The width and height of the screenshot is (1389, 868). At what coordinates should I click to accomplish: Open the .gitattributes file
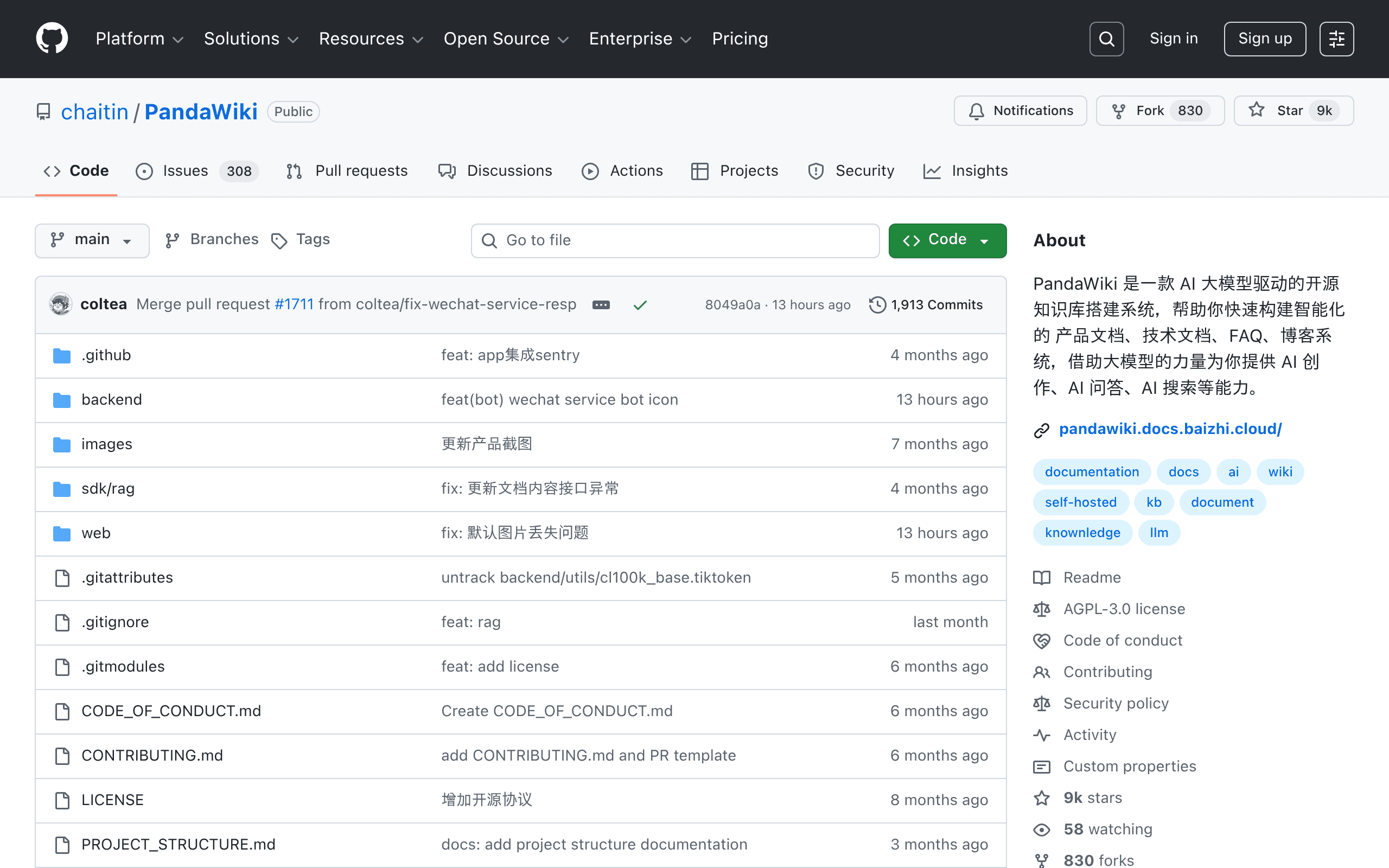pyautogui.click(x=127, y=578)
